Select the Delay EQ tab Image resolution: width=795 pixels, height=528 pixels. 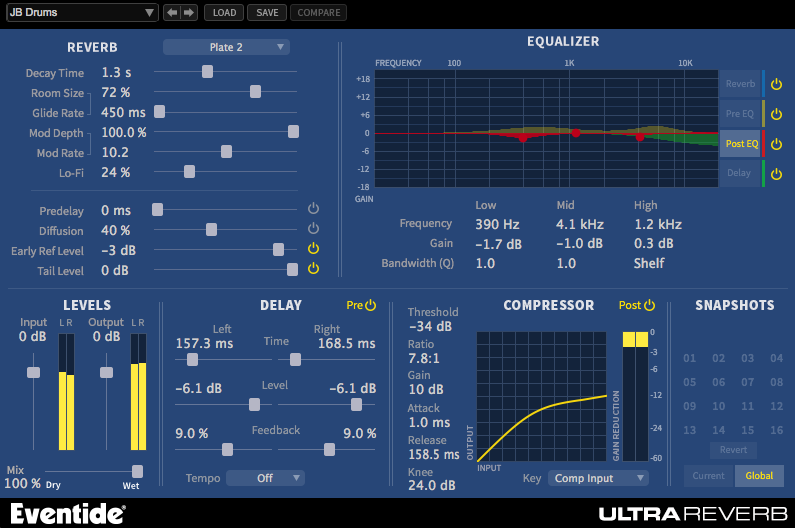[x=740, y=174]
